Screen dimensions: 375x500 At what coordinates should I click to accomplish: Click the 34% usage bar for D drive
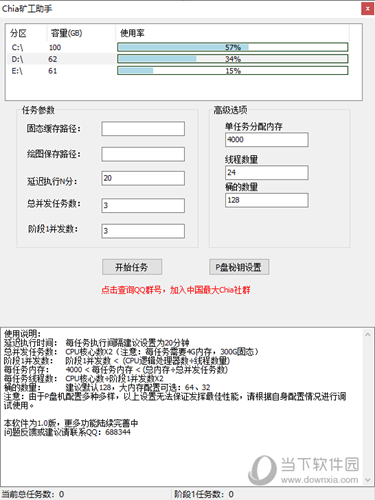click(x=233, y=59)
